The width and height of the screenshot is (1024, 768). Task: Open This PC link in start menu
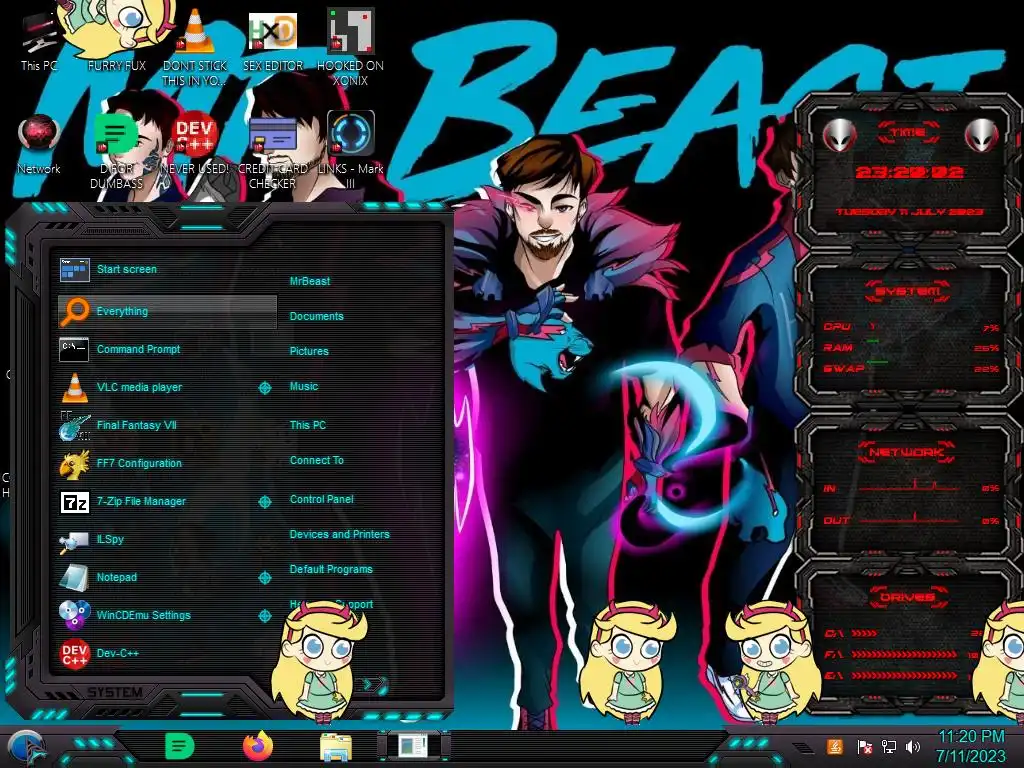click(308, 425)
